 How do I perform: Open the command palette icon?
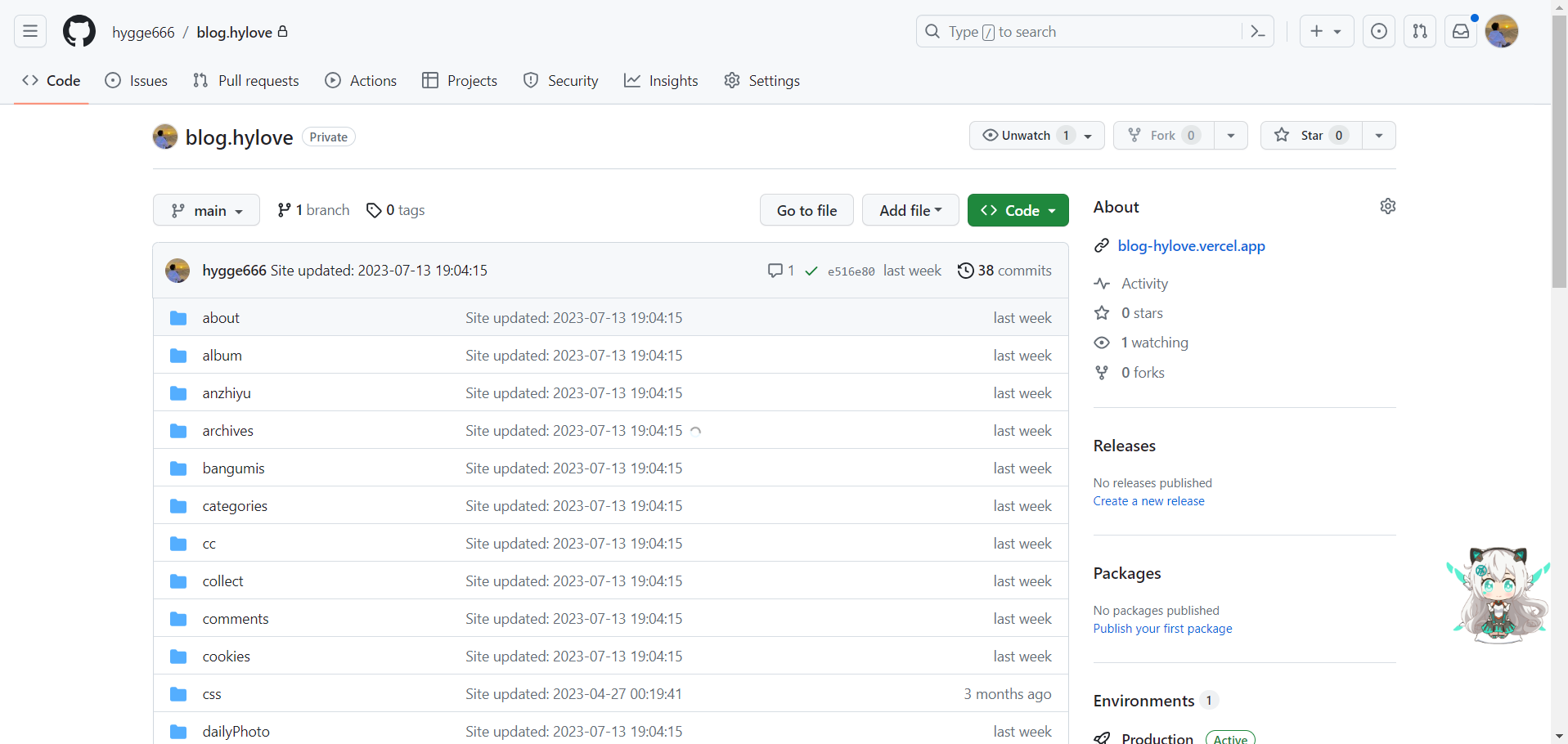click(1258, 32)
